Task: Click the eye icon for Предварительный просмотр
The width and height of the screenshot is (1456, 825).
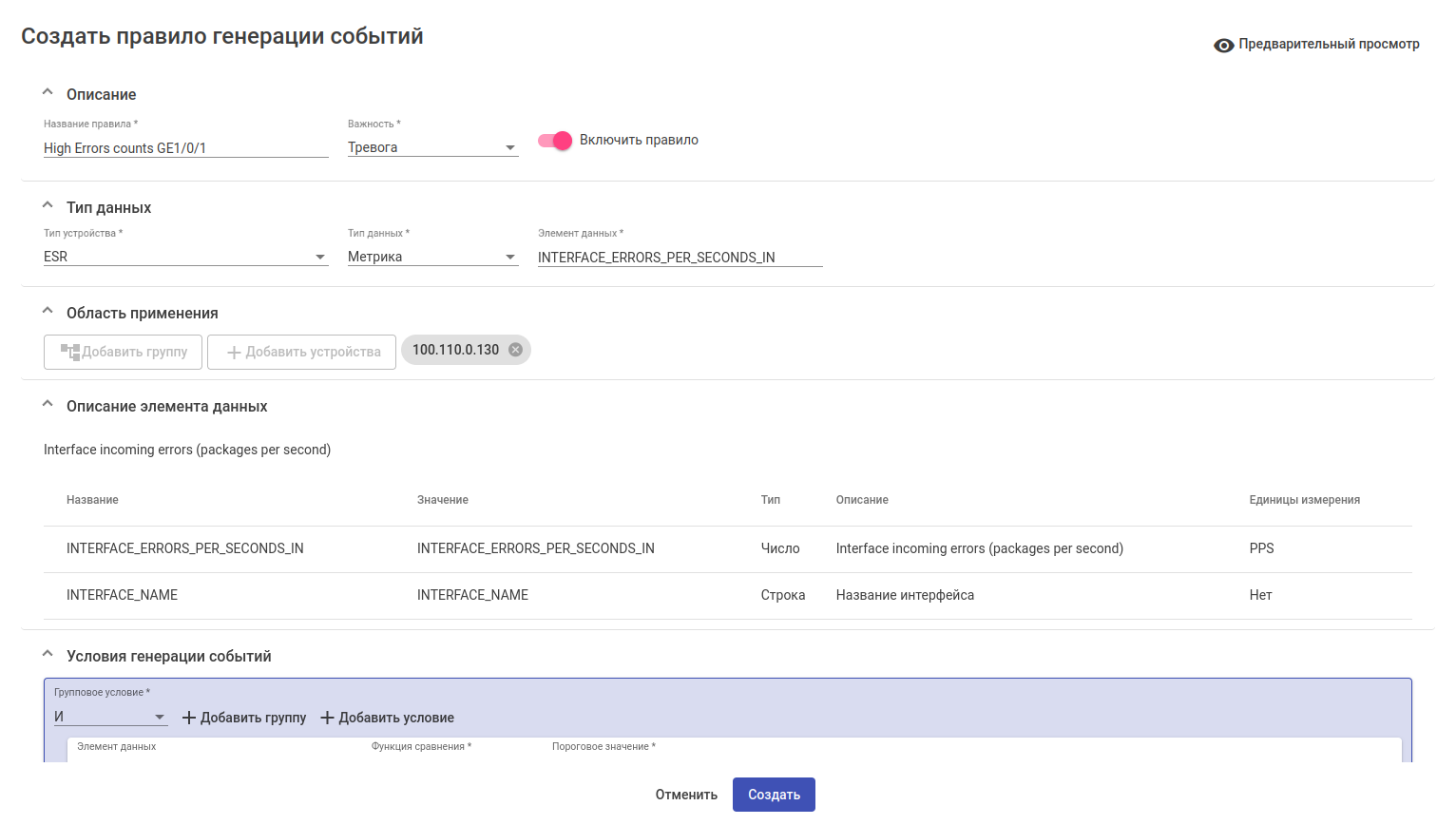Action: pos(1223,46)
